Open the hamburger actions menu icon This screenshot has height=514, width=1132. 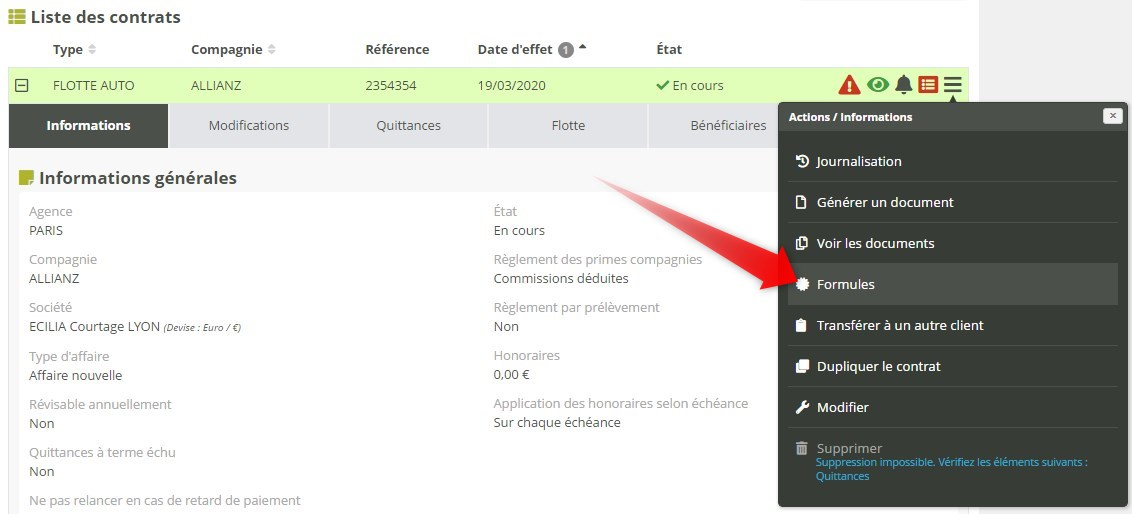953,85
